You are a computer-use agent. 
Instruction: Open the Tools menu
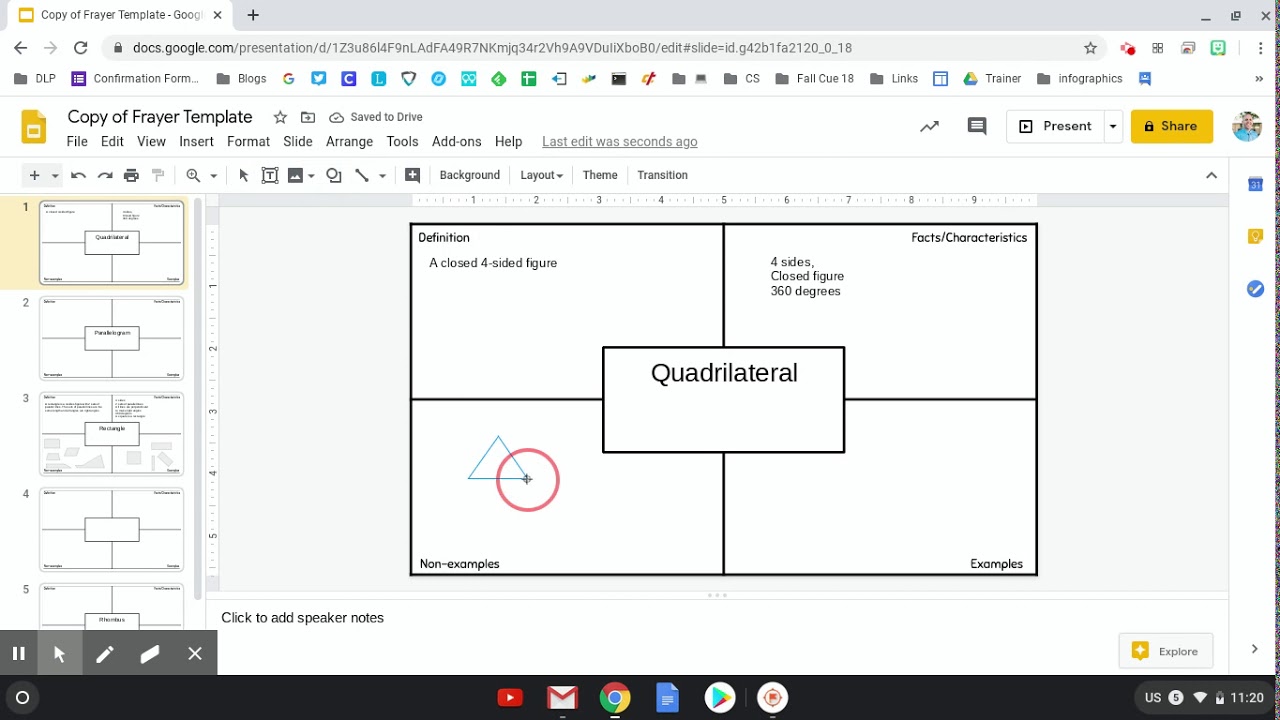coord(402,142)
